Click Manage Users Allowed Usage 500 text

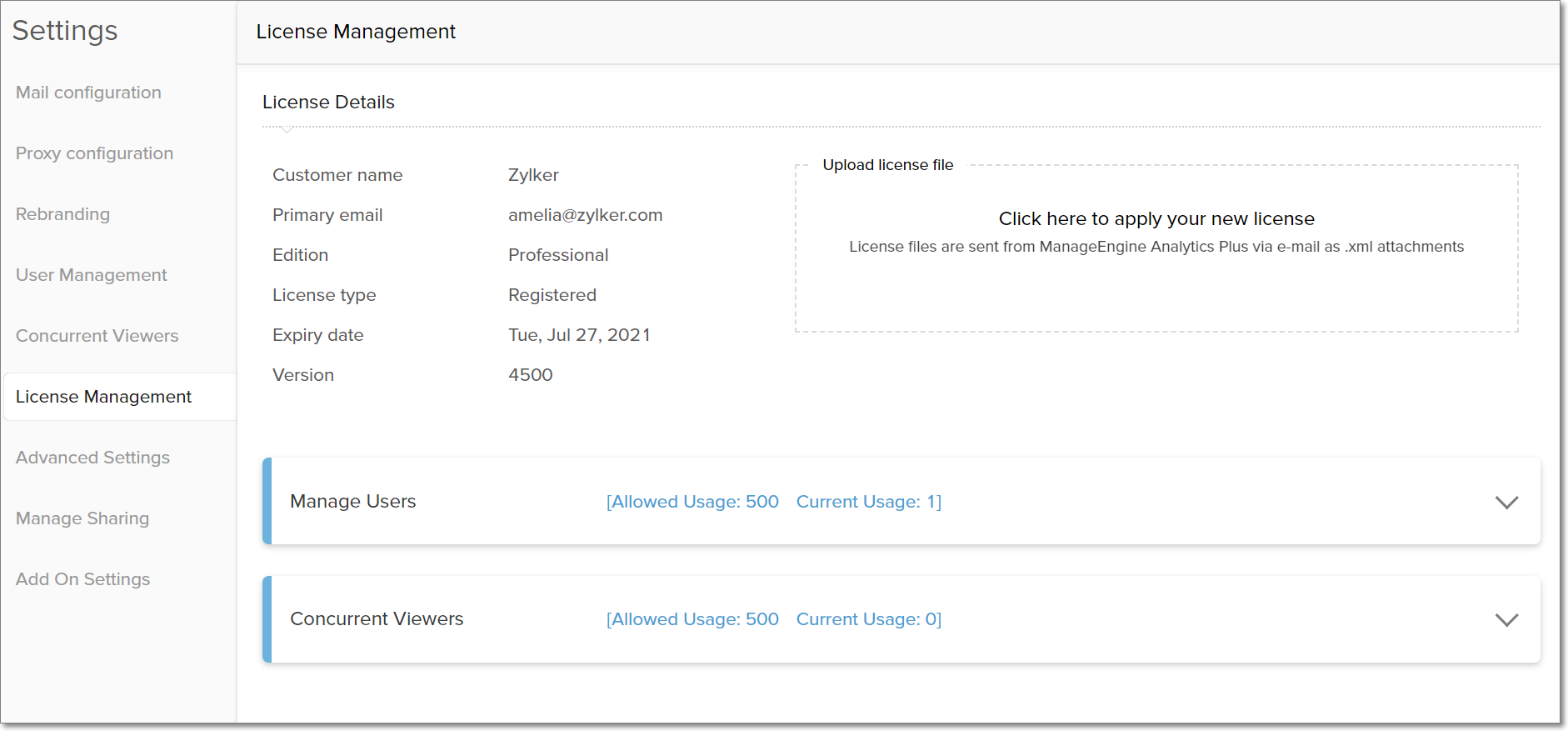point(692,502)
